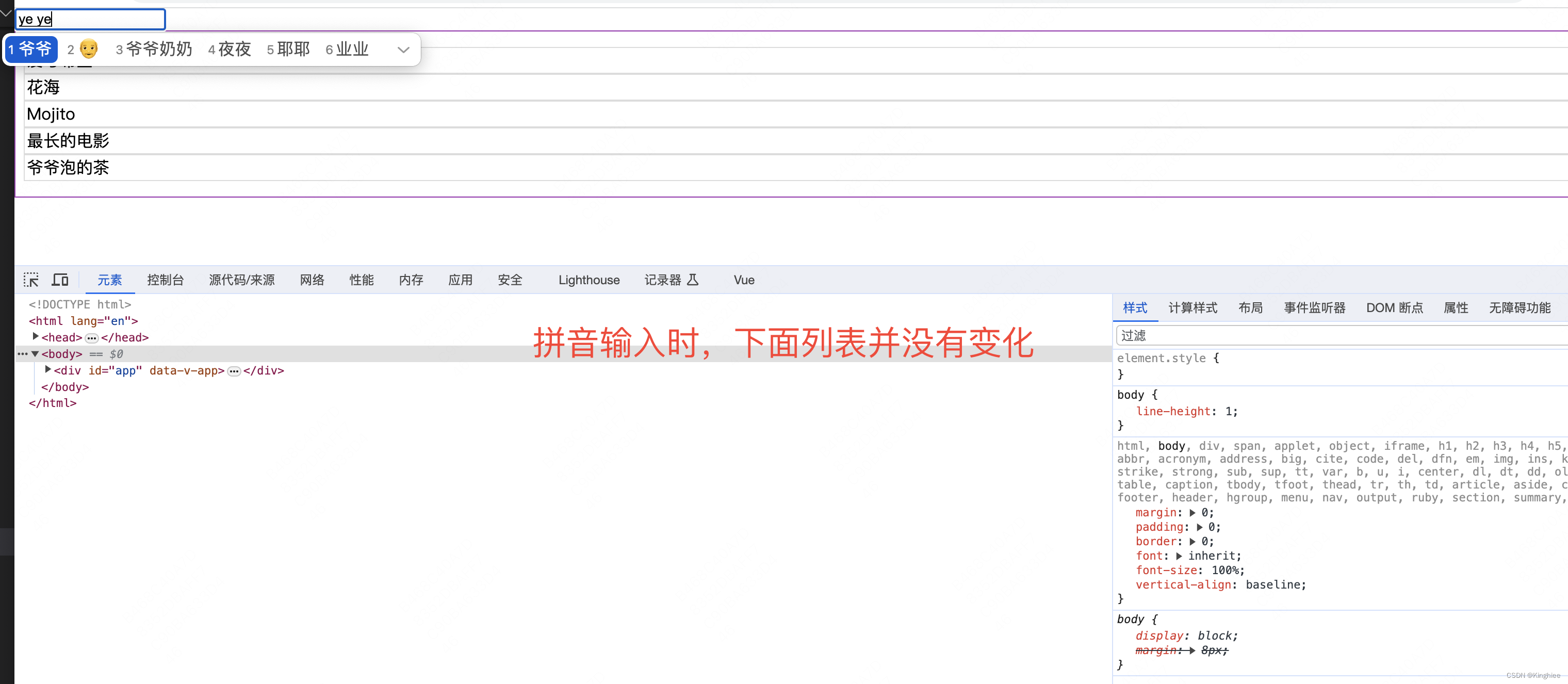
Task: Toggle the device toolbar icon
Action: click(60, 280)
